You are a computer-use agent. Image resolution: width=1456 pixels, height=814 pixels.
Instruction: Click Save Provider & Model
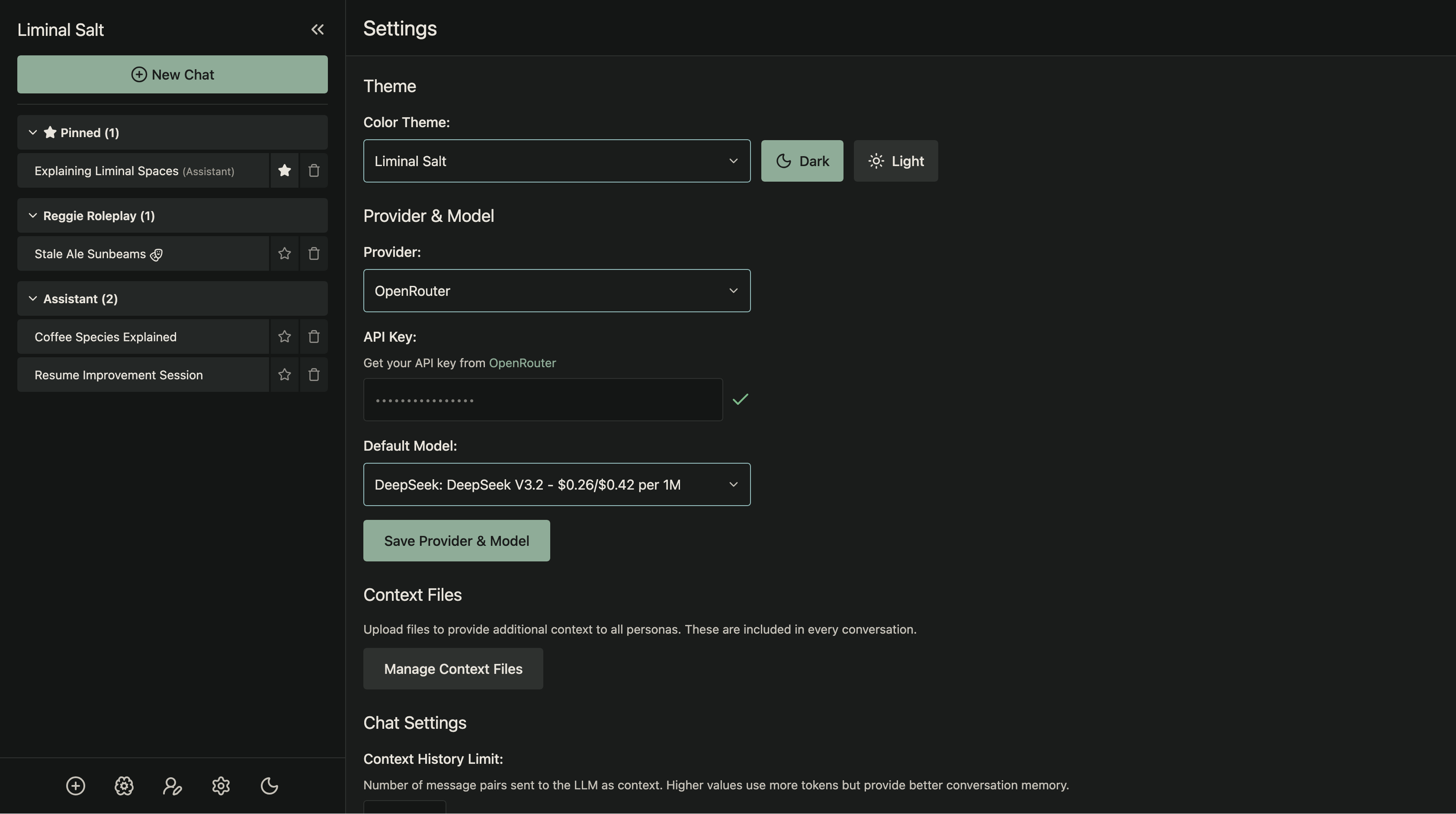point(456,540)
